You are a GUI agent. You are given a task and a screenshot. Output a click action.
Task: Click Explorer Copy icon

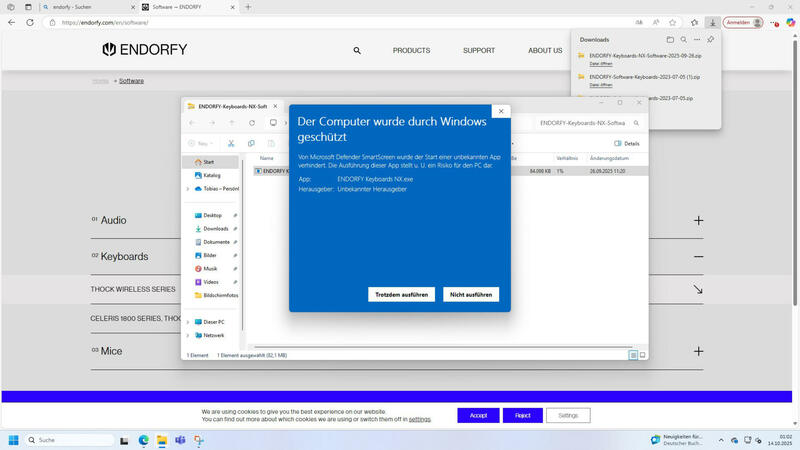pyautogui.click(x=251, y=143)
